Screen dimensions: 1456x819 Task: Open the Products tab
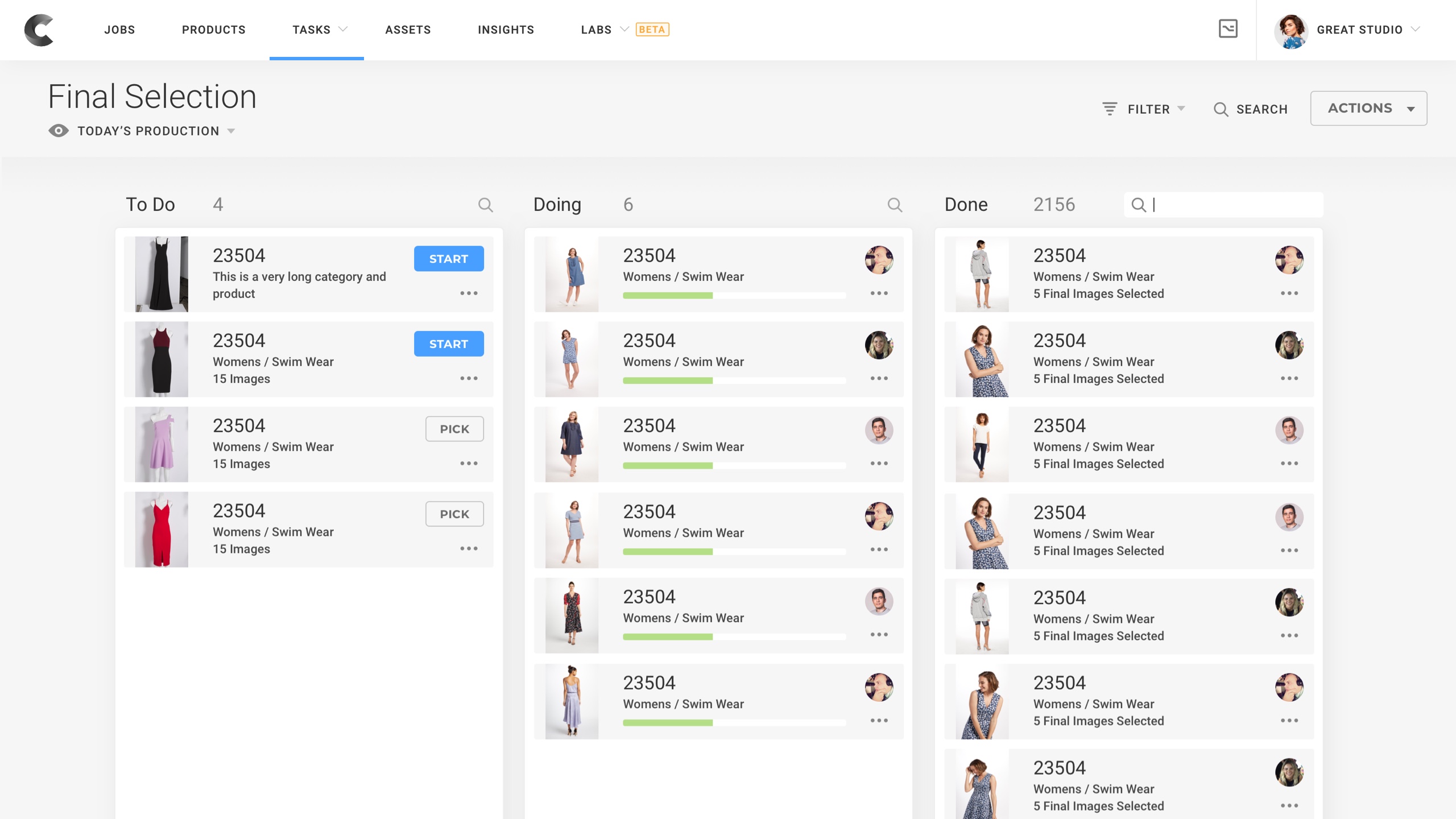pos(214,30)
